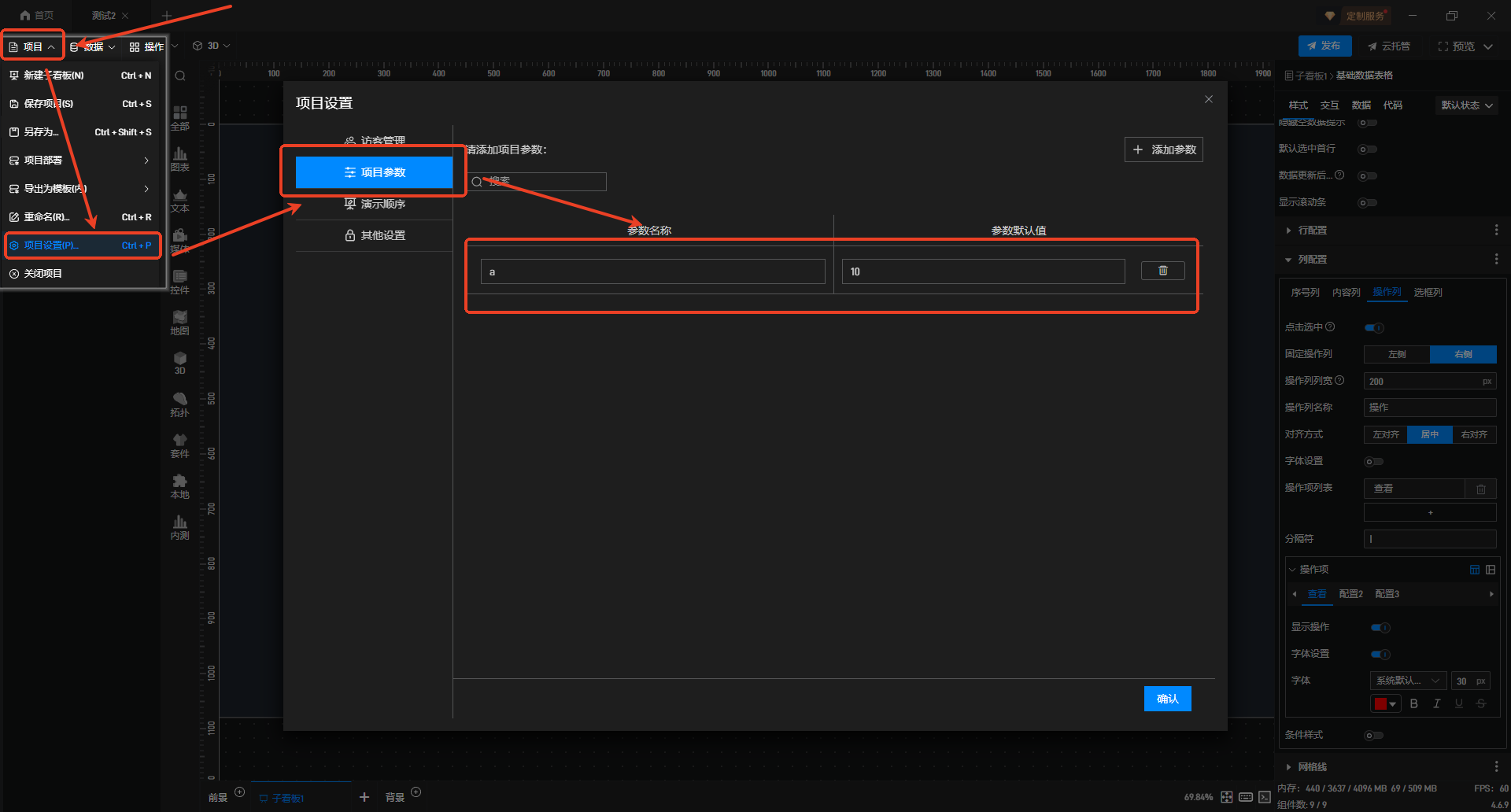Click the 确认 button
The image size is (1511, 812).
1167,699
